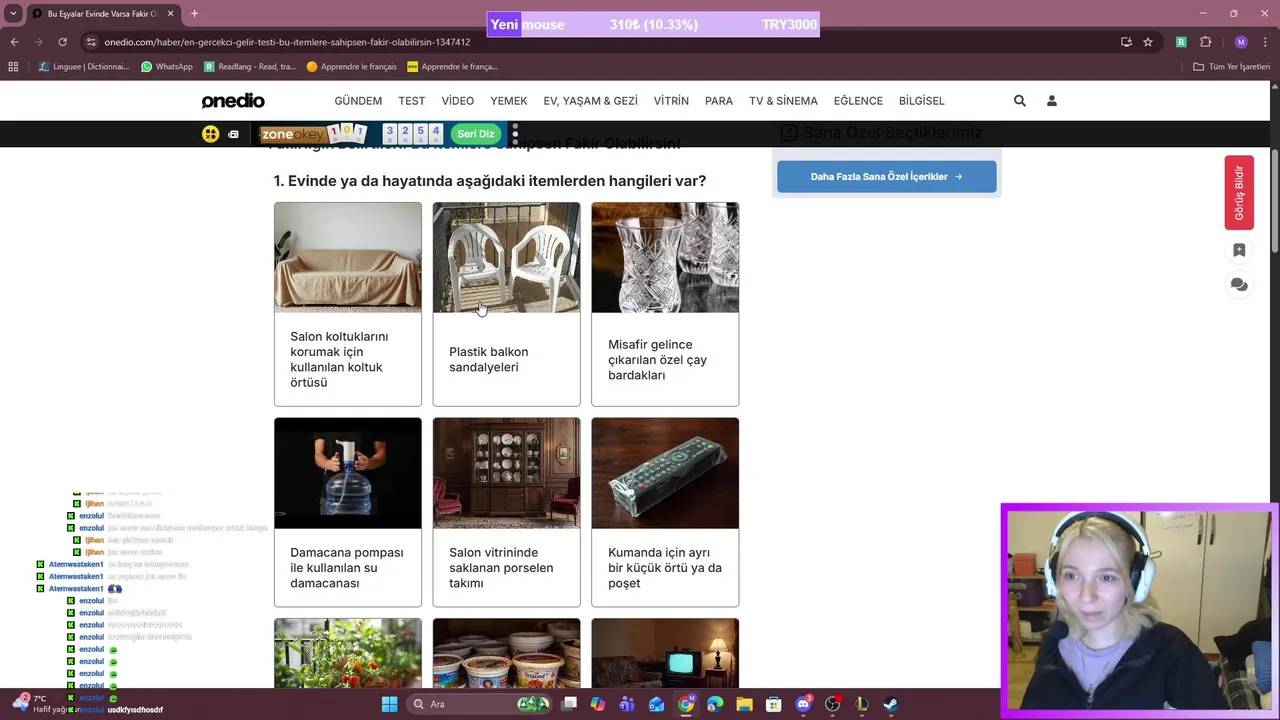Screen dimensions: 1280x720
Task: Bookmark this page with star icon
Action: 1148,42
